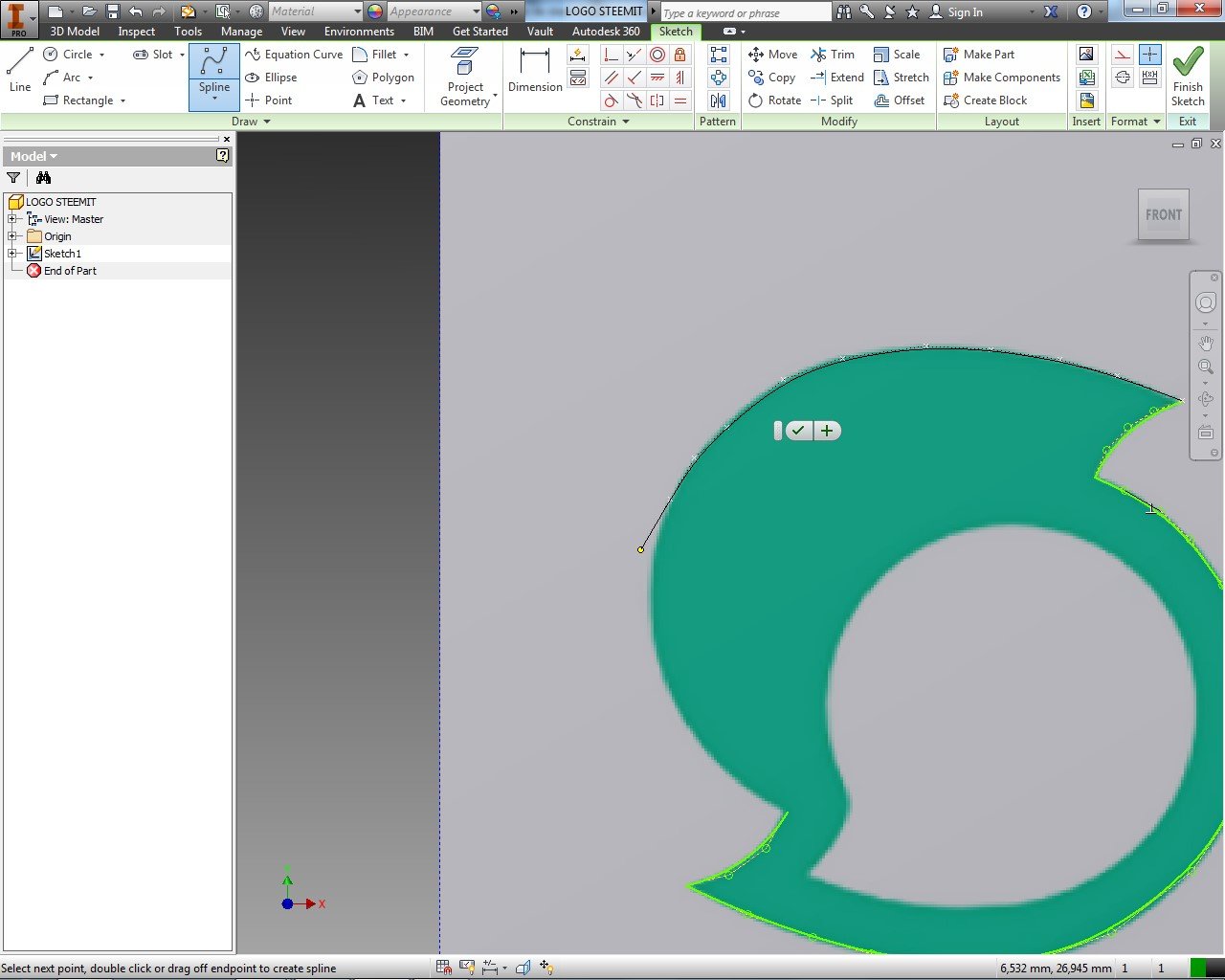Click the Save icon in quick access toolbar
This screenshot has height=980, width=1225.
click(112, 11)
